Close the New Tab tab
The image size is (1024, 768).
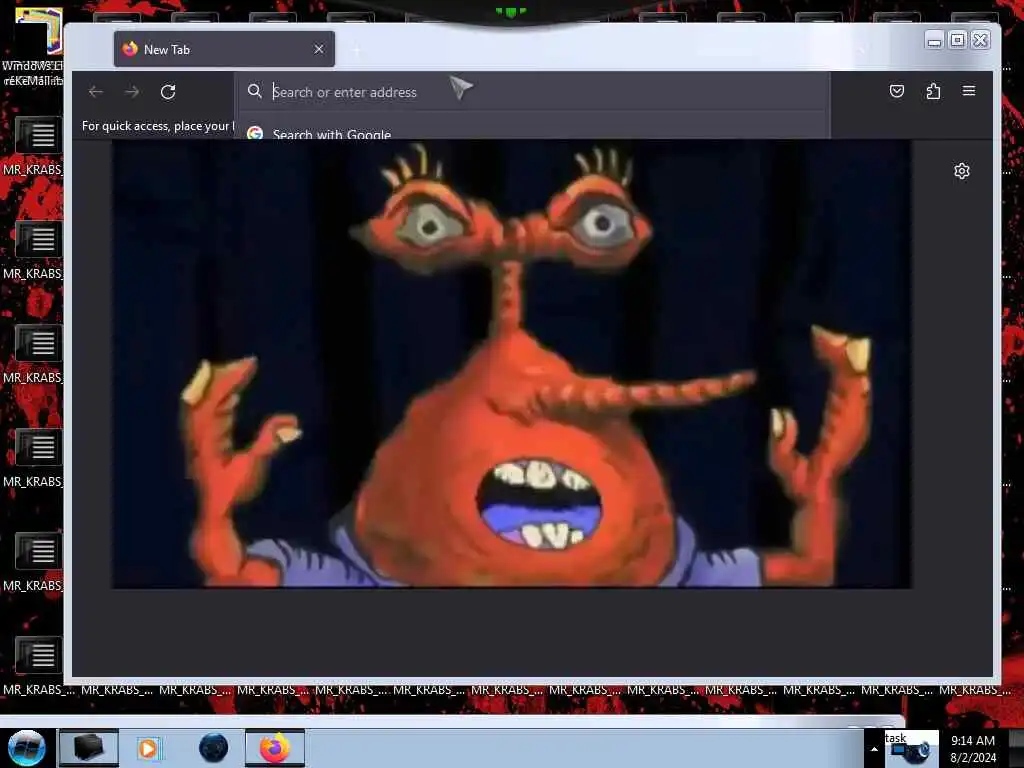click(319, 50)
